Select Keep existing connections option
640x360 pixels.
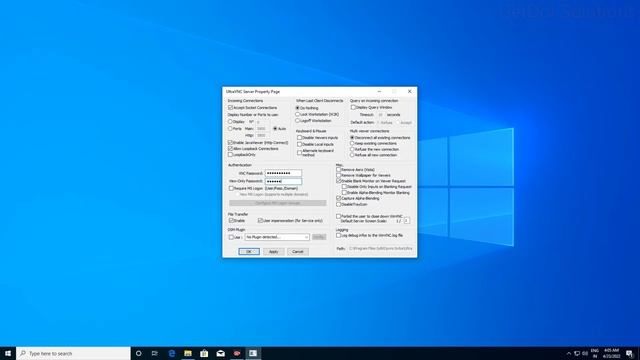coord(352,143)
